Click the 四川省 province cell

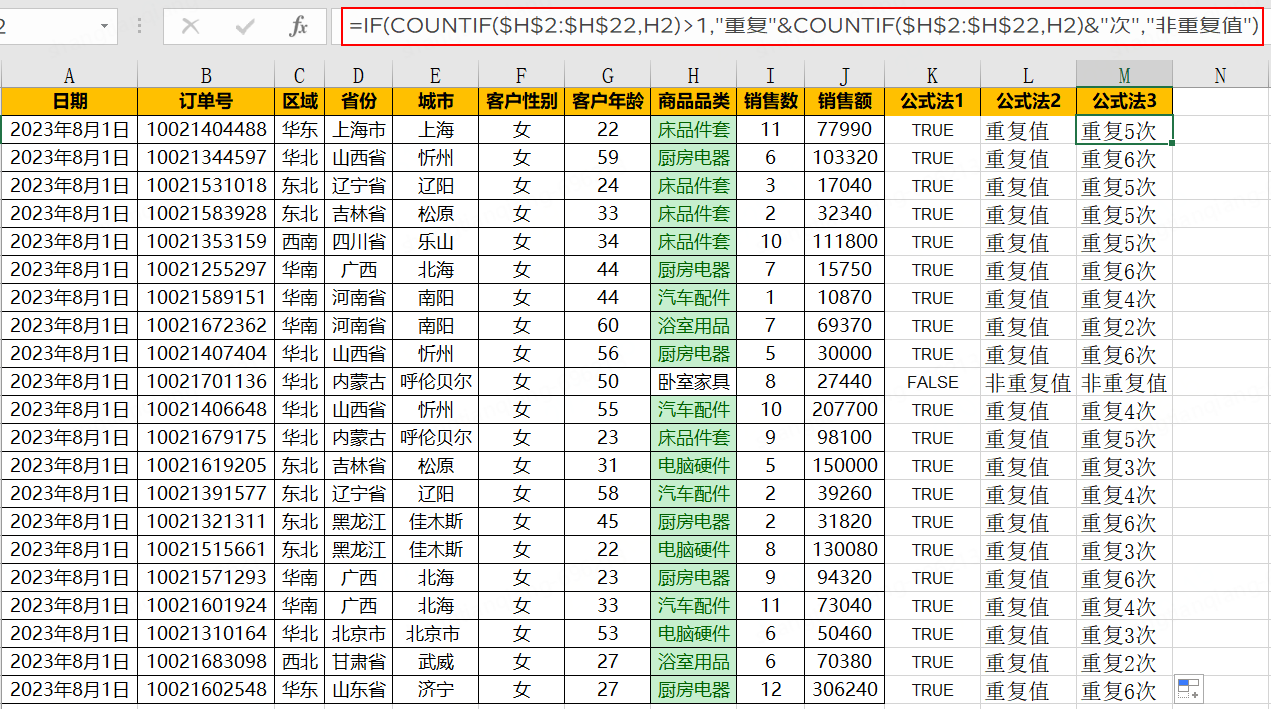[358, 242]
